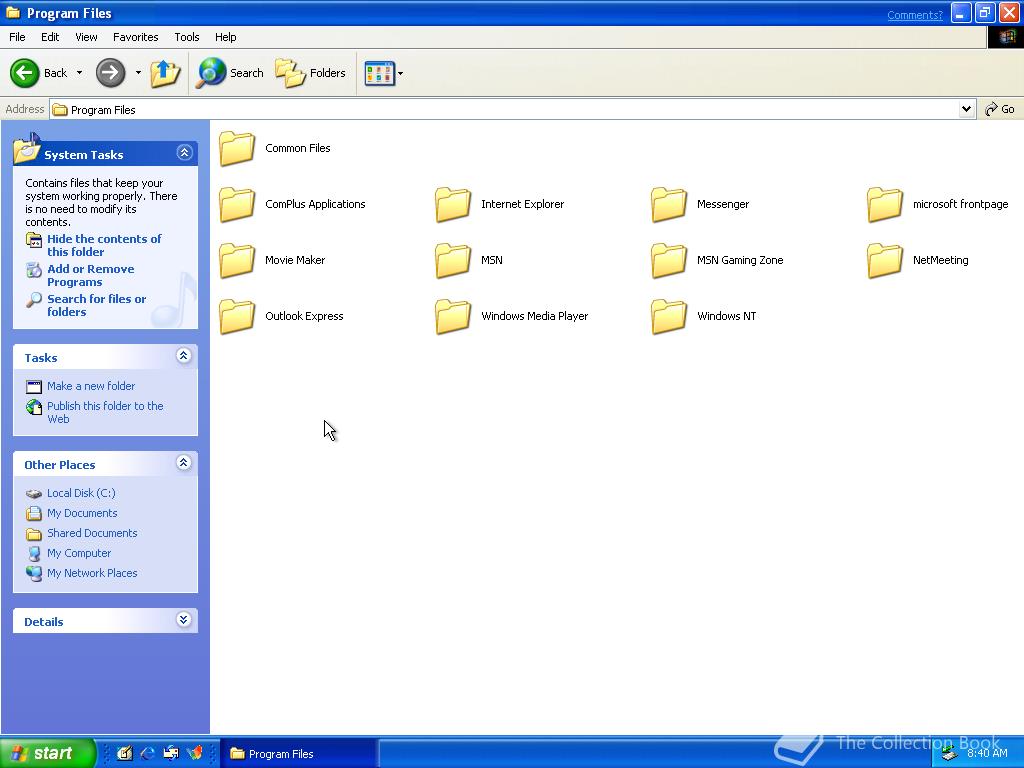Go back using the green Back arrow
The height and width of the screenshot is (768, 1024).
[39, 72]
